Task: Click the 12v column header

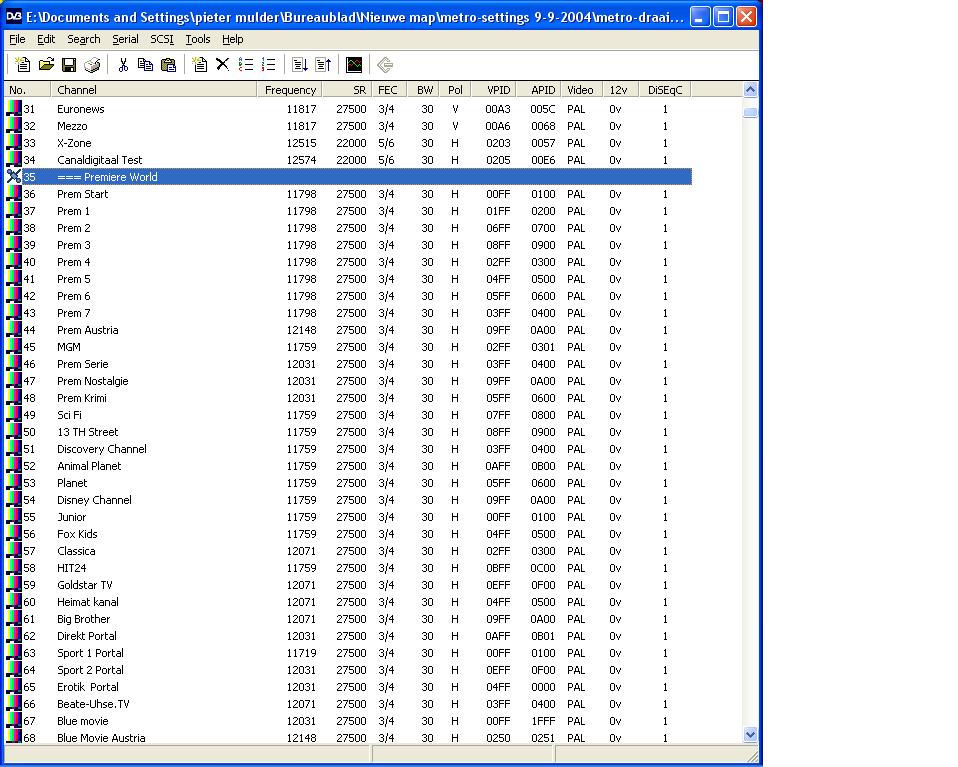Action: point(620,90)
